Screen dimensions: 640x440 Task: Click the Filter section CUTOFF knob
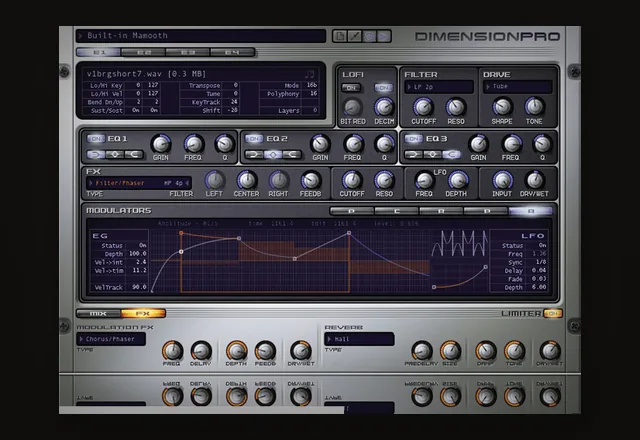(x=423, y=107)
